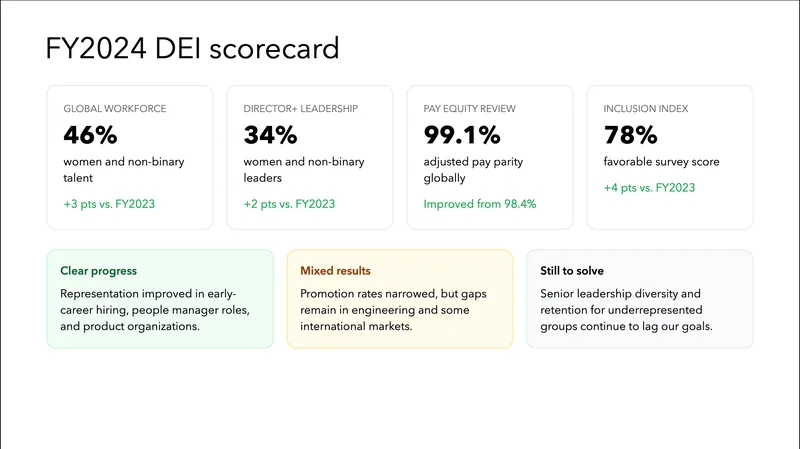Click the 34% leadership figure
Image resolution: width=800 pixels, height=449 pixels.
pos(270,135)
